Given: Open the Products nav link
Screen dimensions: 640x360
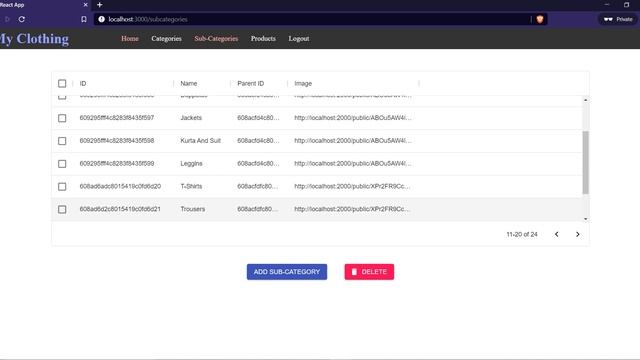Looking at the screenshot, I should pyautogui.click(x=263, y=39).
